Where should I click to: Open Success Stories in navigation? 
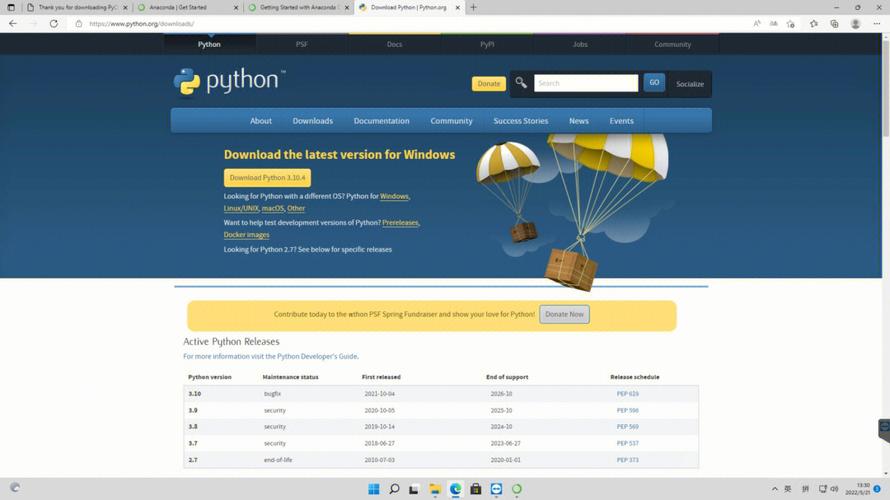coord(520,121)
